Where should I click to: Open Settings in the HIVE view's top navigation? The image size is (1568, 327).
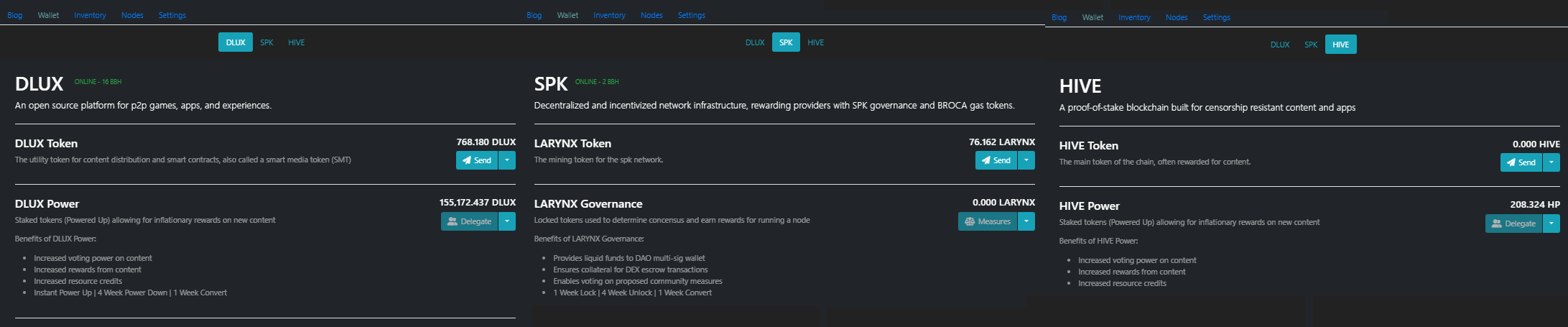[1217, 17]
